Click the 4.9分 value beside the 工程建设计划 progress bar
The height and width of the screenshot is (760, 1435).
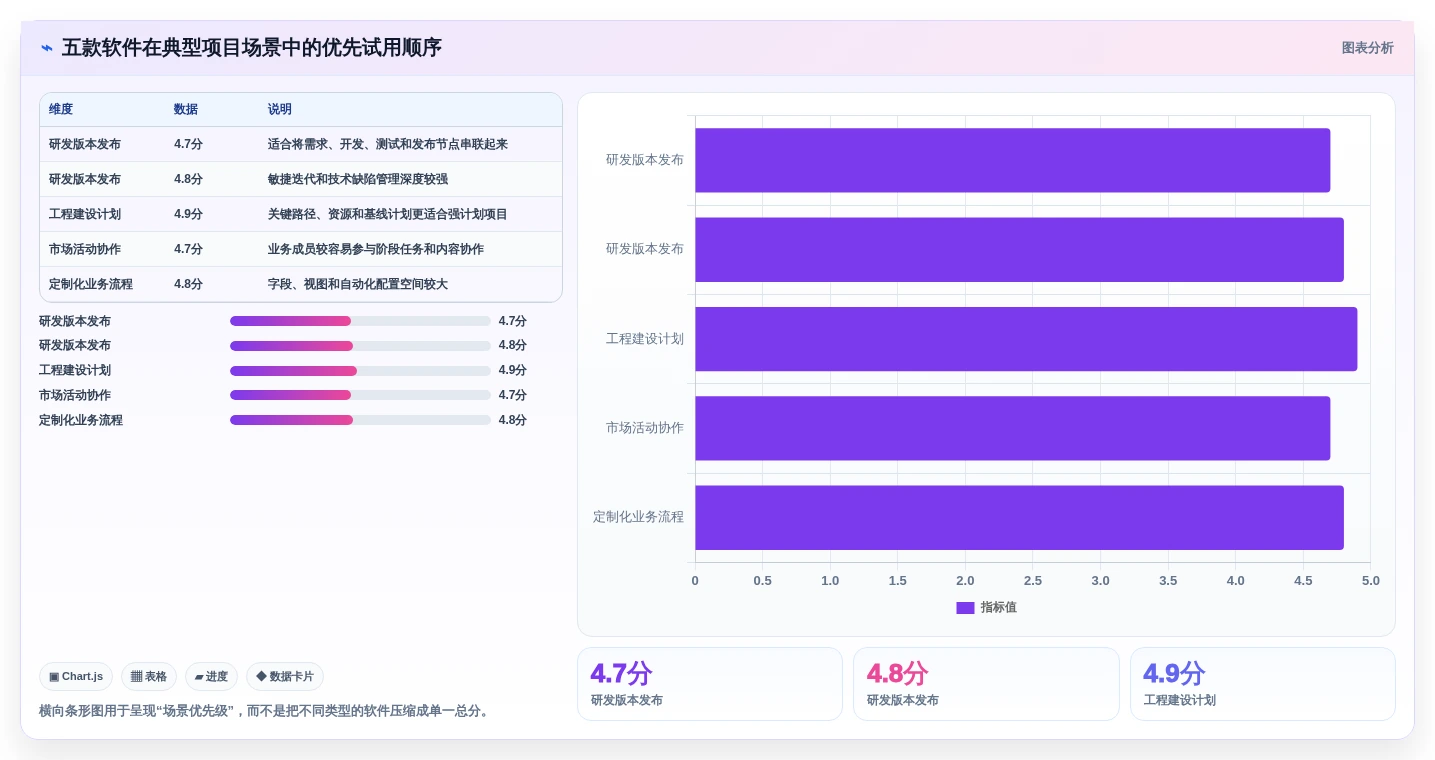(x=513, y=370)
